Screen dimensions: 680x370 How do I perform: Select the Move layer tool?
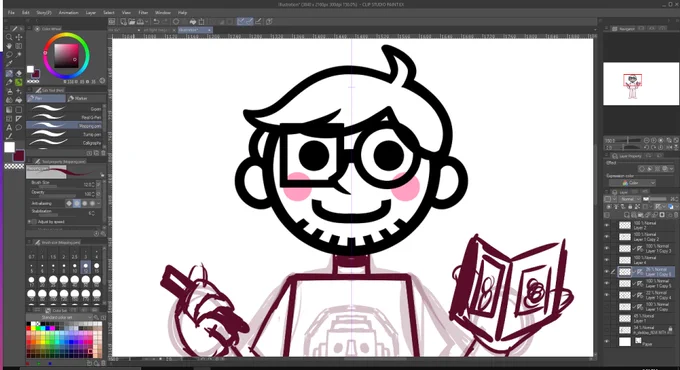point(19,37)
